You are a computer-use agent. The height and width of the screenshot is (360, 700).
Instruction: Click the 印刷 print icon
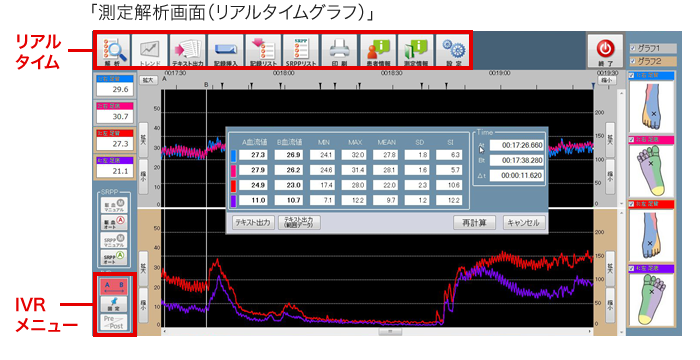(x=339, y=50)
